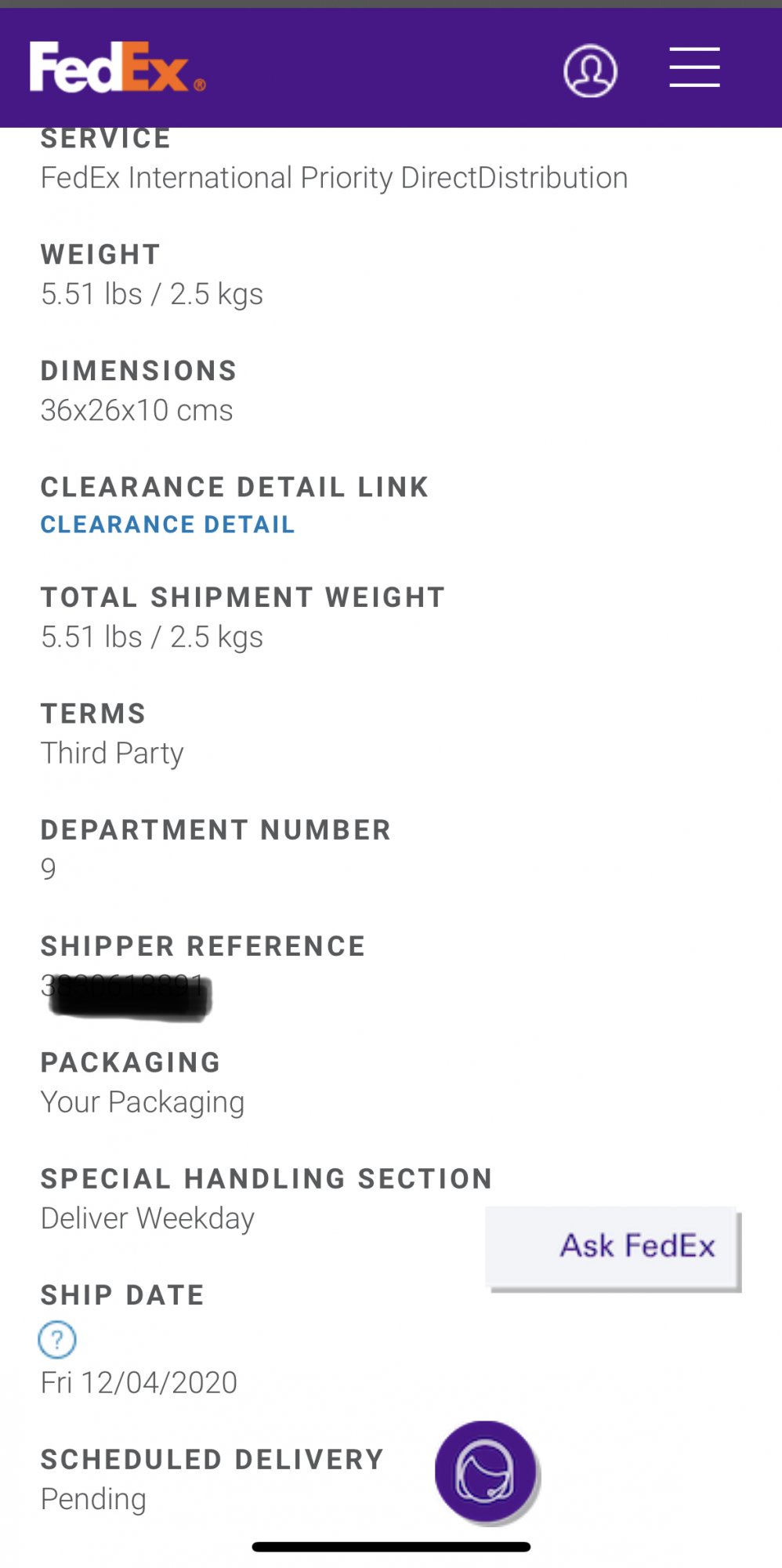This screenshot has height=1568, width=782.
Task: Click the dimensions 36x26x10 cms text
Action: (137, 410)
